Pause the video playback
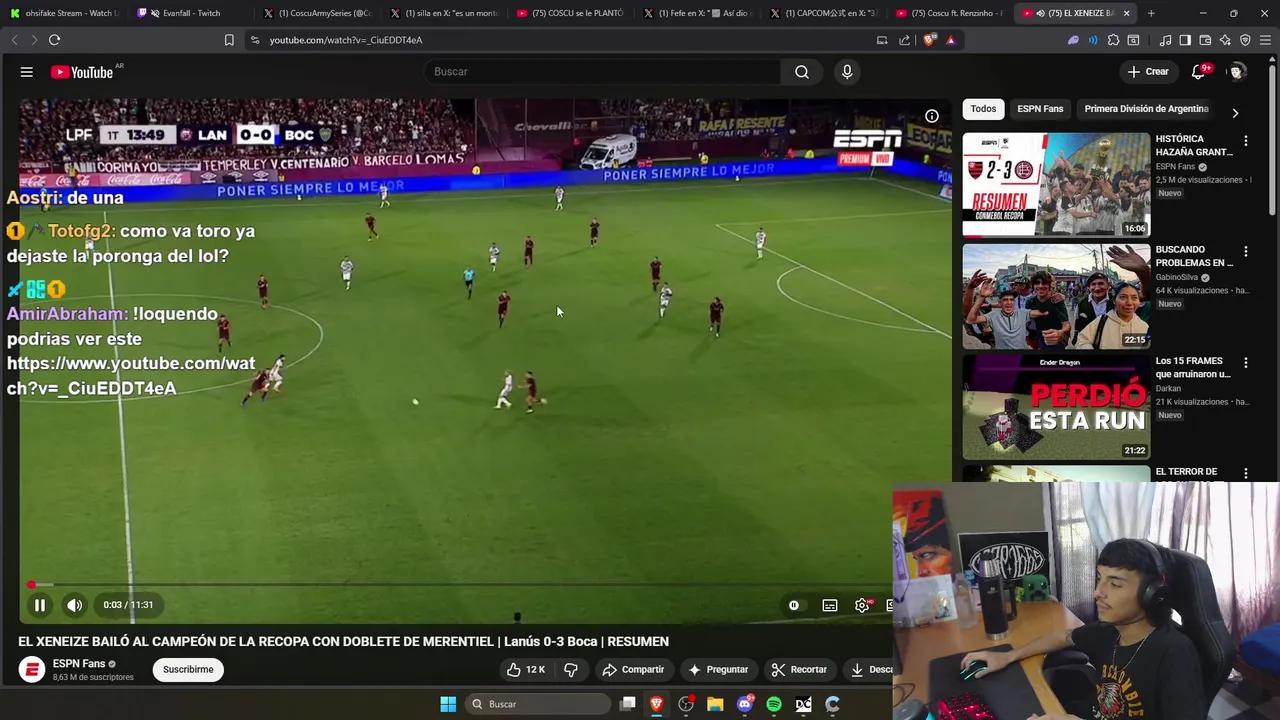1280x720 pixels. [40, 605]
